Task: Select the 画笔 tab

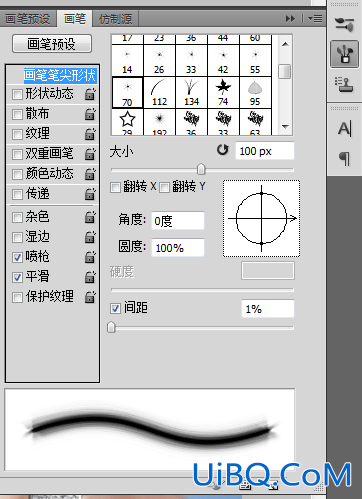Action: tap(75, 18)
